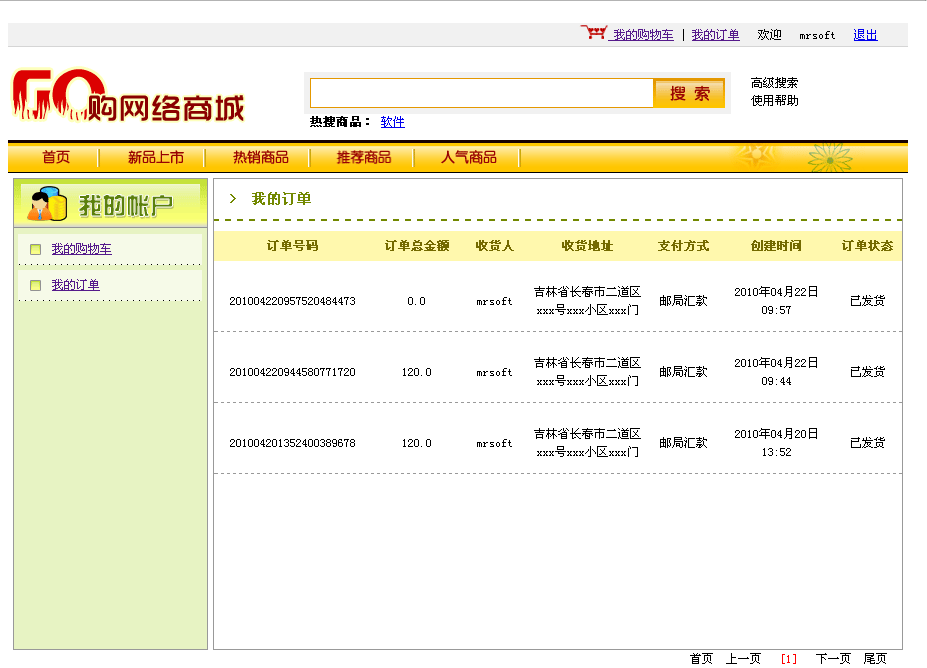This screenshot has height=668, width=927.
Task: Click 邮局汇款 payment in 13:52 order row
Action: click(683, 443)
